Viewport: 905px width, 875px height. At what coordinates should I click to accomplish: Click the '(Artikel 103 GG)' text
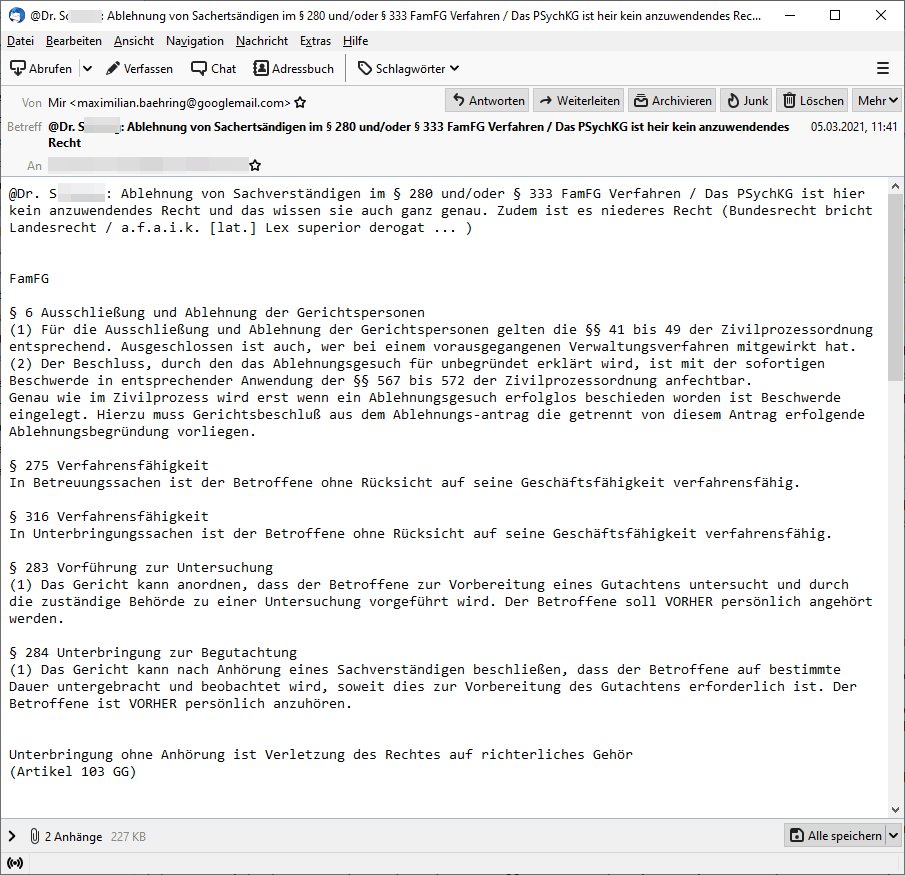73,772
